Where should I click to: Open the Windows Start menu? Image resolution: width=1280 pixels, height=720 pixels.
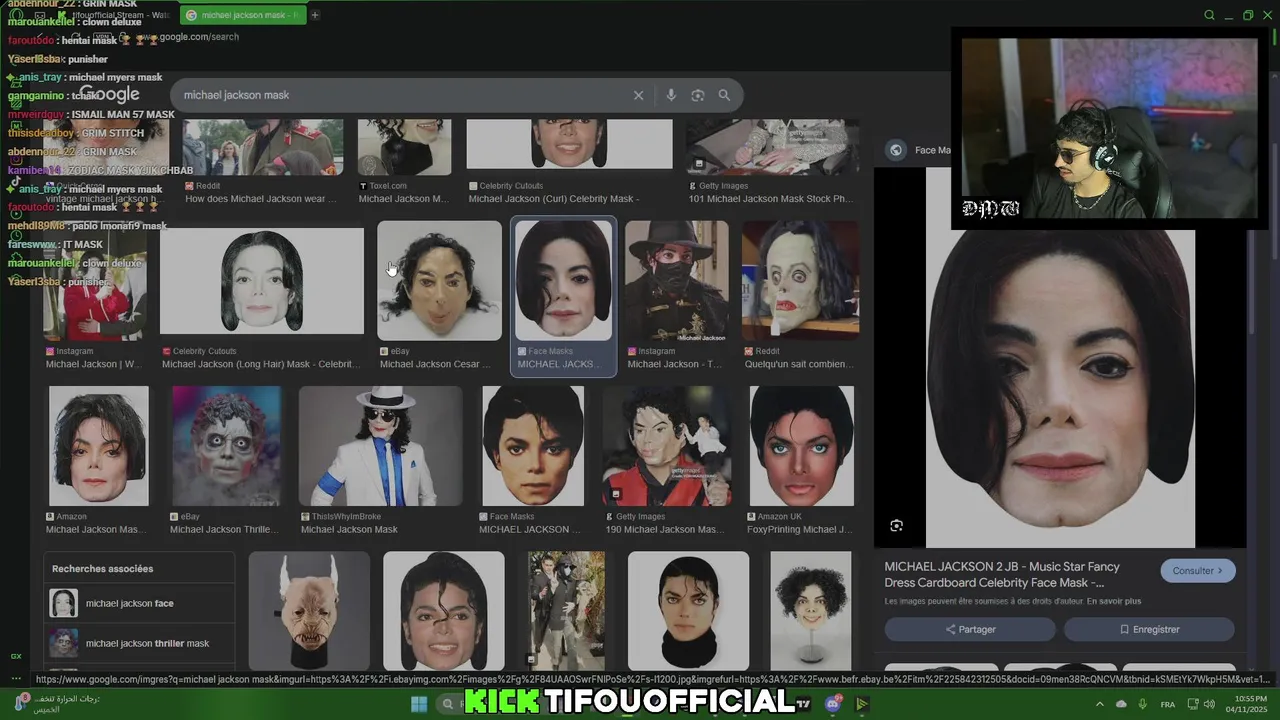click(419, 704)
